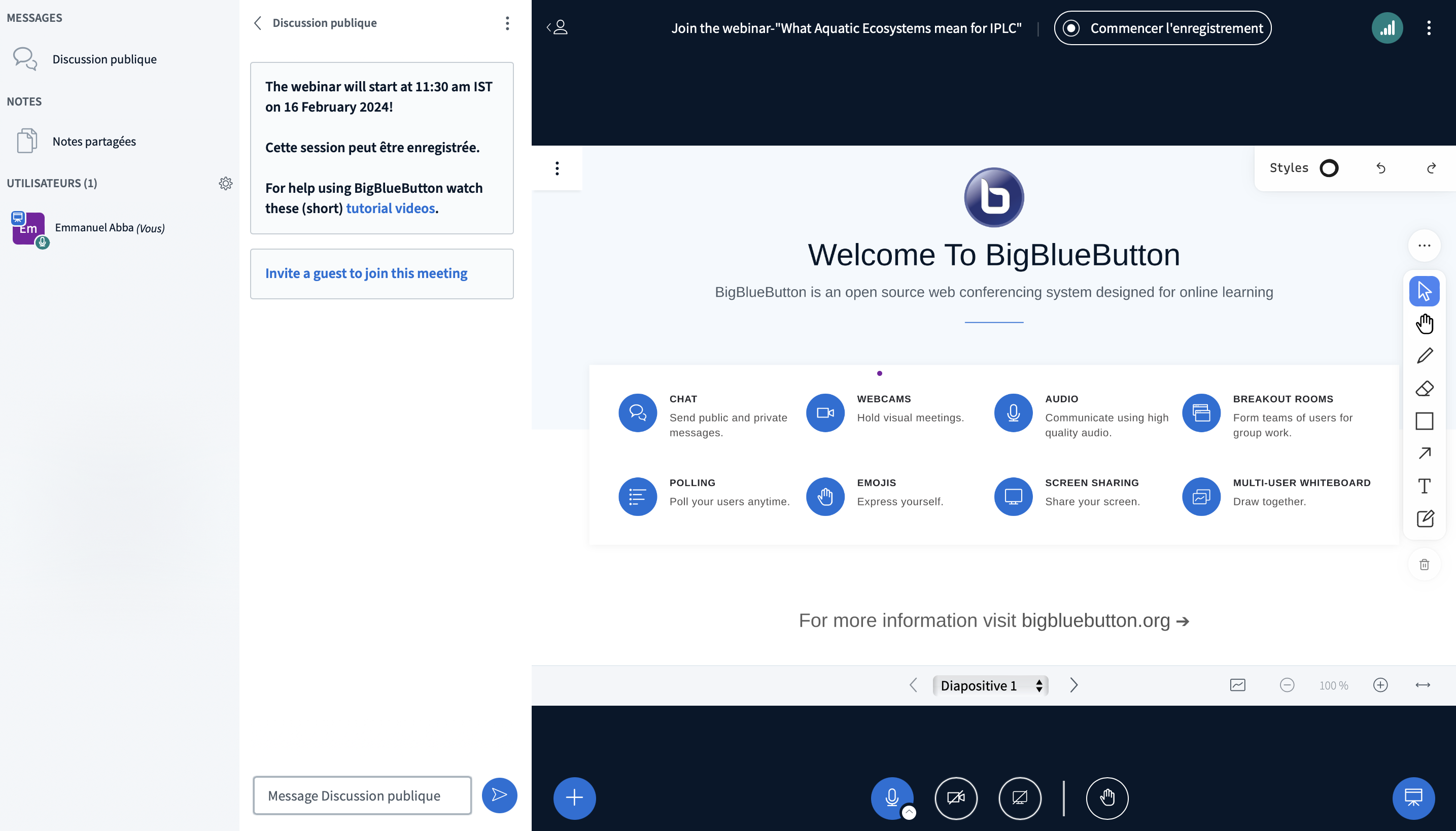This screenshot has width=1456, height=831.
Task: Select the arrow drawing tool
Action: coord(1424,453)
